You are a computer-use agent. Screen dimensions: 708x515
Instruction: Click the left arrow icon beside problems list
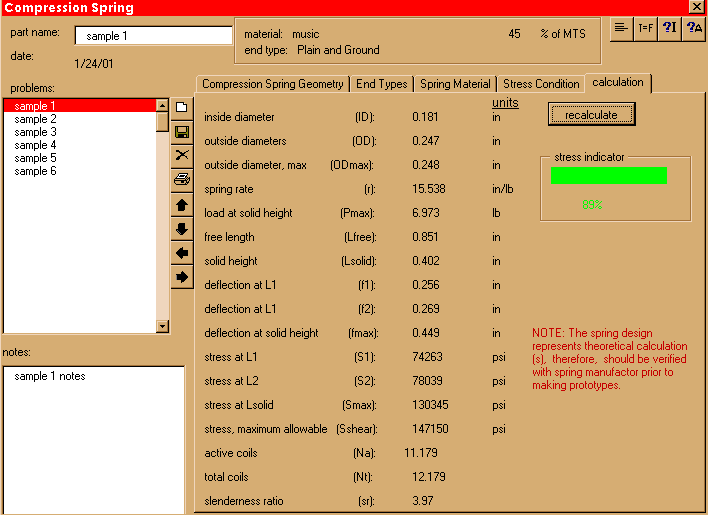(x=182, y=252)
